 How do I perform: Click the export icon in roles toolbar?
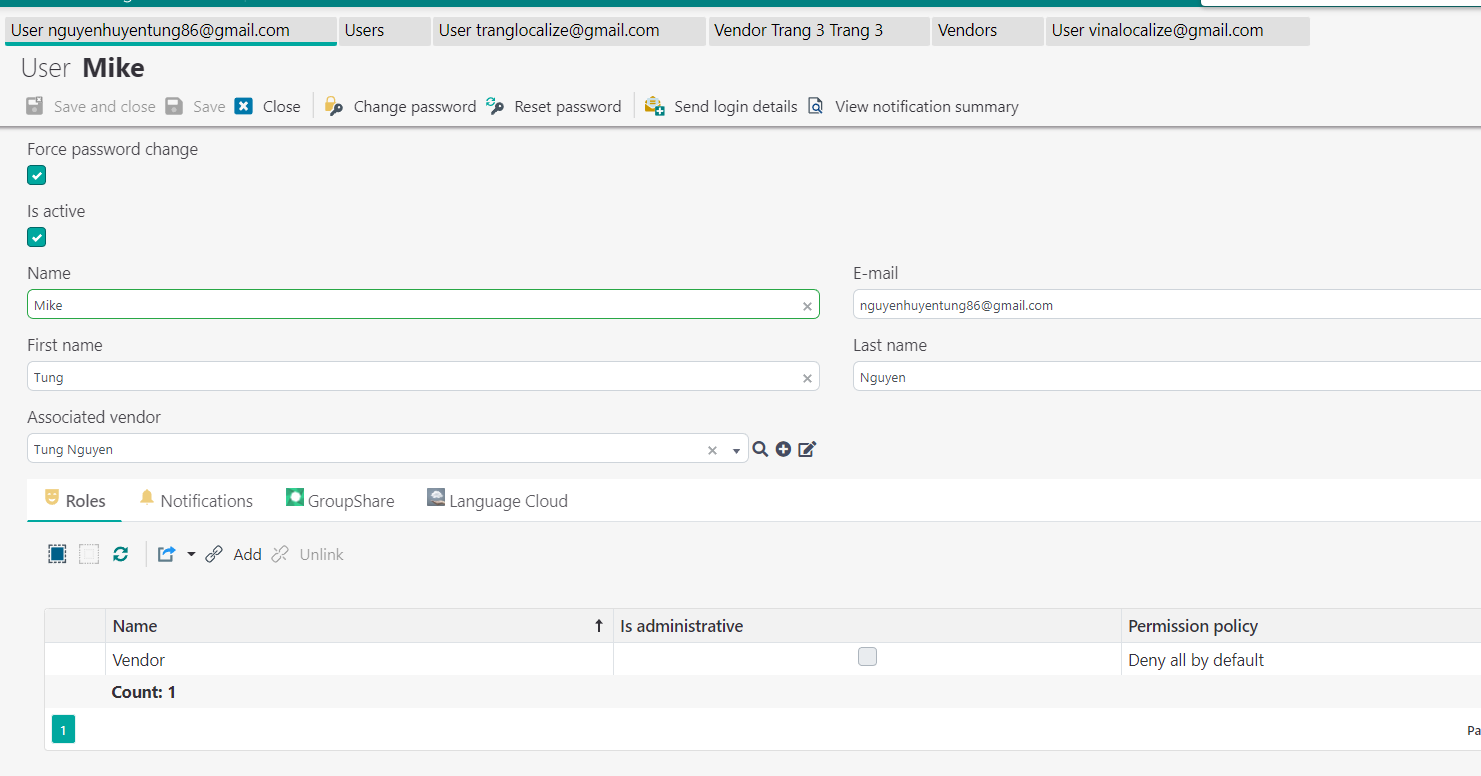[167, 554]
